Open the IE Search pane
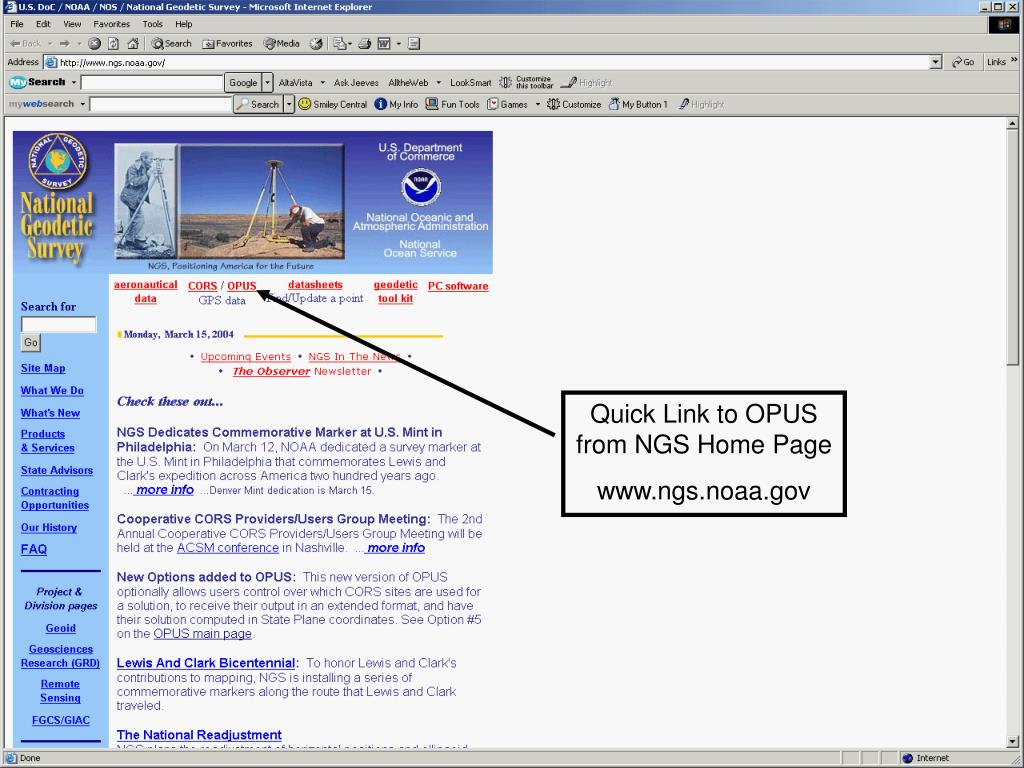Image resolution: width=1024 pixels, height=768 pixels. (x=171, y=44)
